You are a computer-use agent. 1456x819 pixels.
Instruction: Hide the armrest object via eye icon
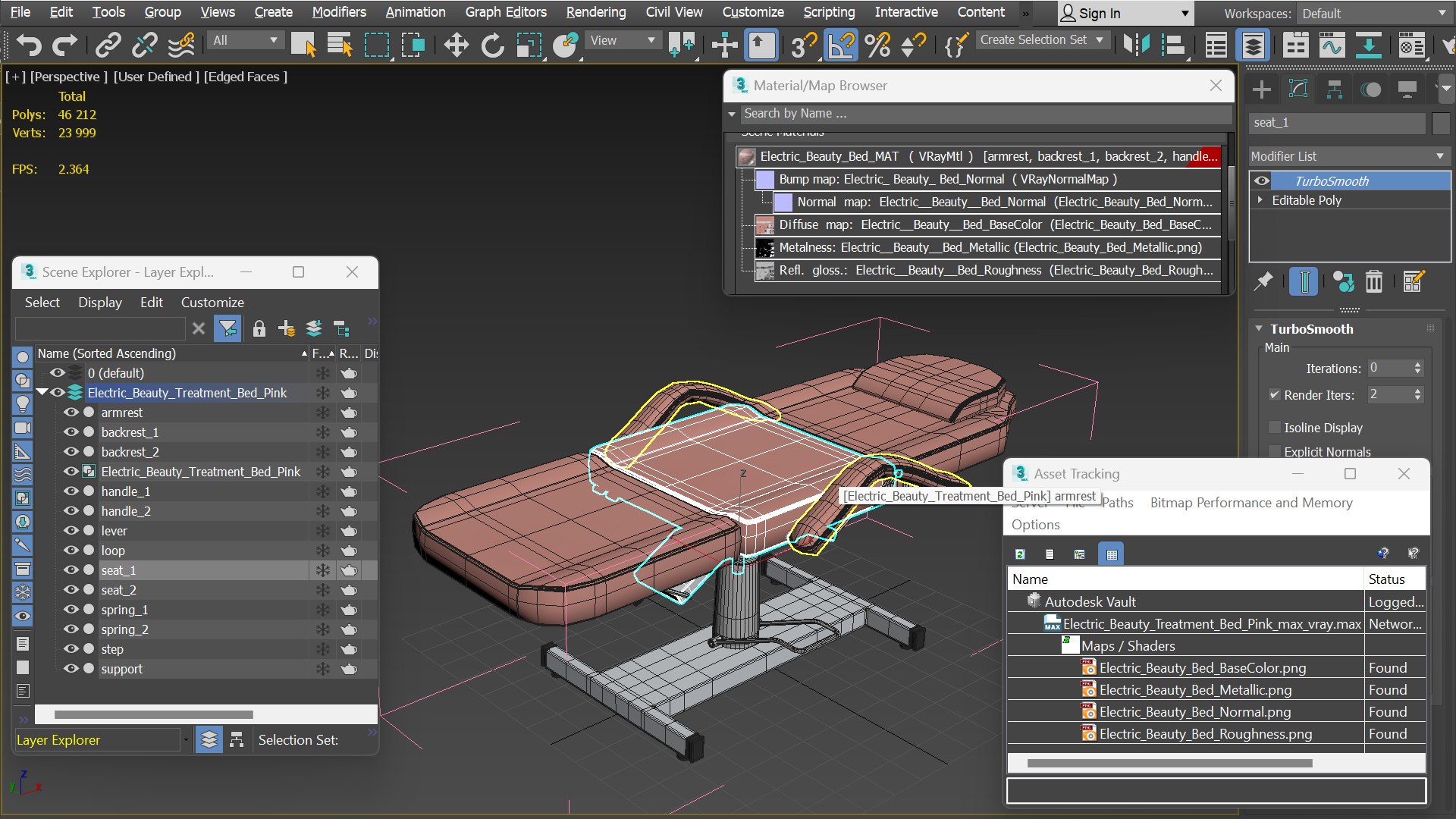click(71, 413)
